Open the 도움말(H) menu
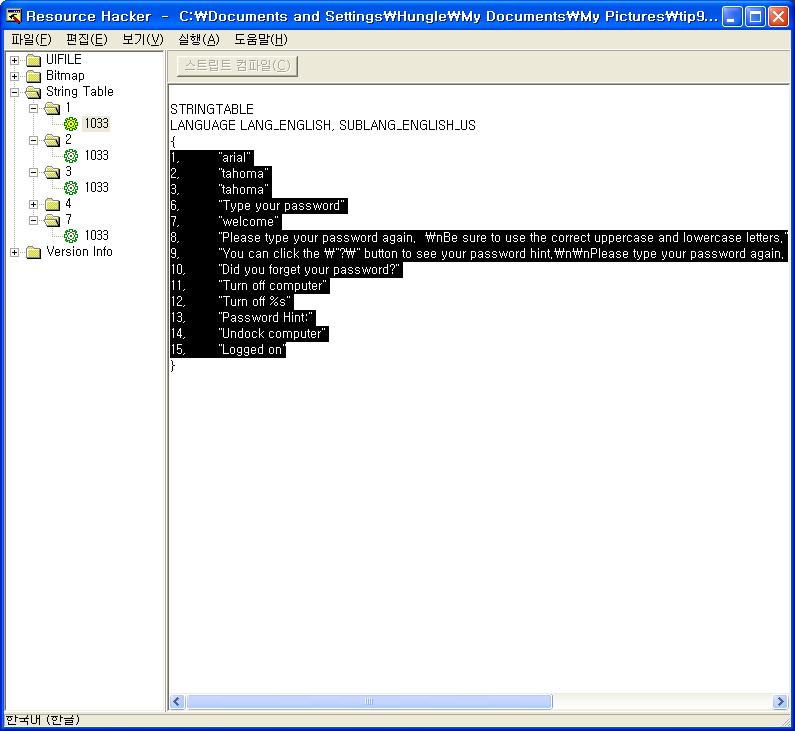This screenshot has width=795, height=731. coord(260,39)
